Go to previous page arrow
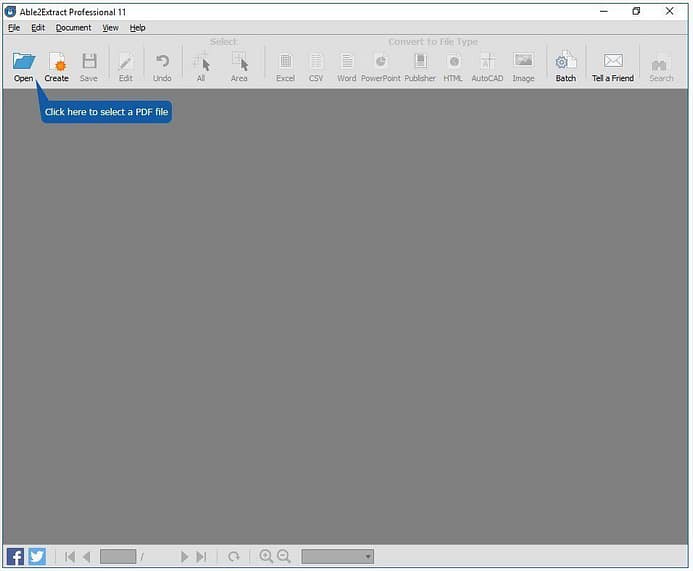Image resolution: width=693 pixels, height=571 pixels. (87, 557)
